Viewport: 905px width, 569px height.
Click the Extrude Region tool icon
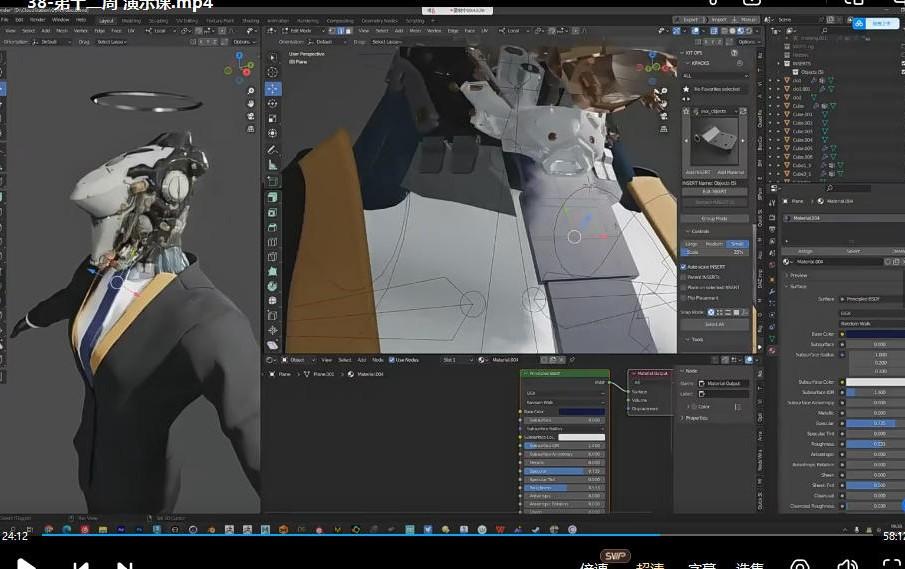272,197
